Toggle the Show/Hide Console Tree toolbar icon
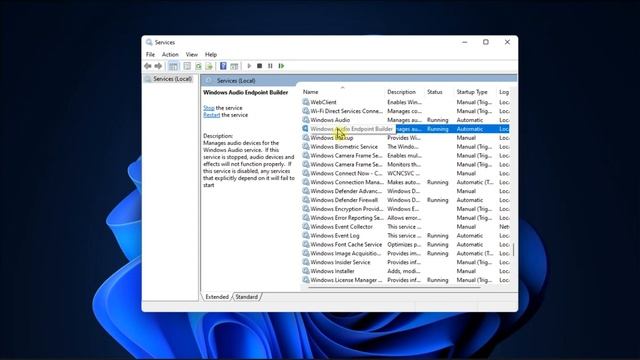 click(173, 66)
